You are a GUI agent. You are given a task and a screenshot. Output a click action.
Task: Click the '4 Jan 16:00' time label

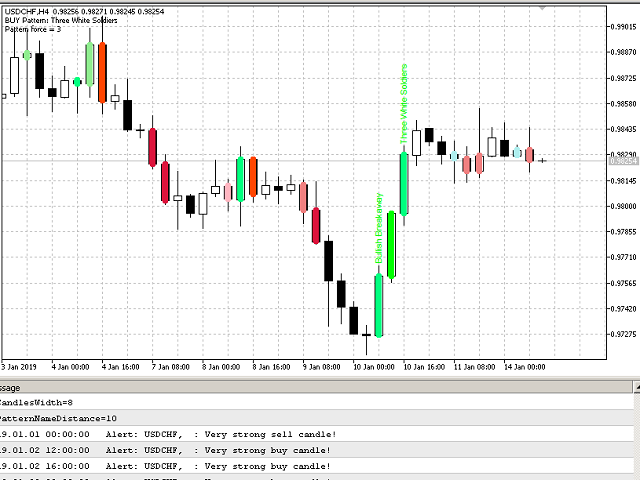coord(120,367)
